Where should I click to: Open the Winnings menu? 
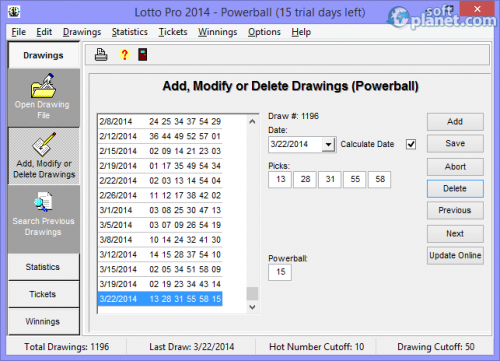click(218, 32)
